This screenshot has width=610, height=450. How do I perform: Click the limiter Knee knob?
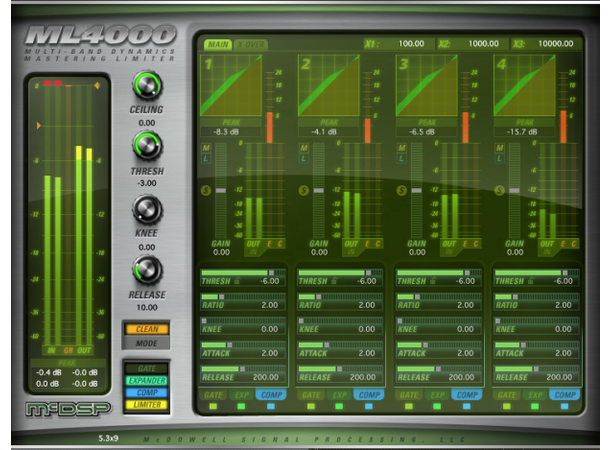pos(147,209)
